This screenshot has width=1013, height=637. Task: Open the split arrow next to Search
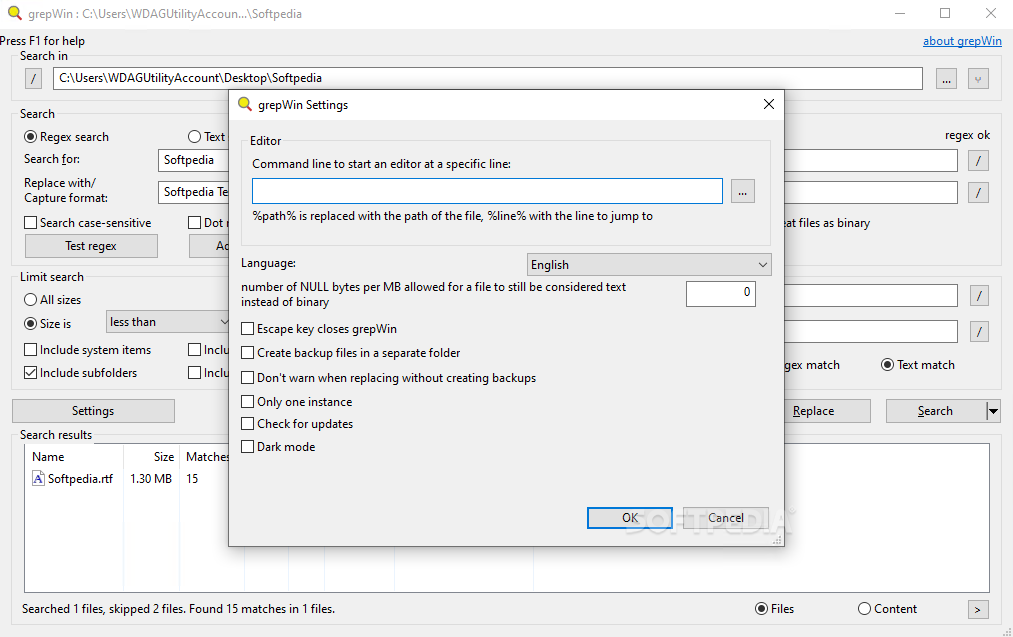994,411
